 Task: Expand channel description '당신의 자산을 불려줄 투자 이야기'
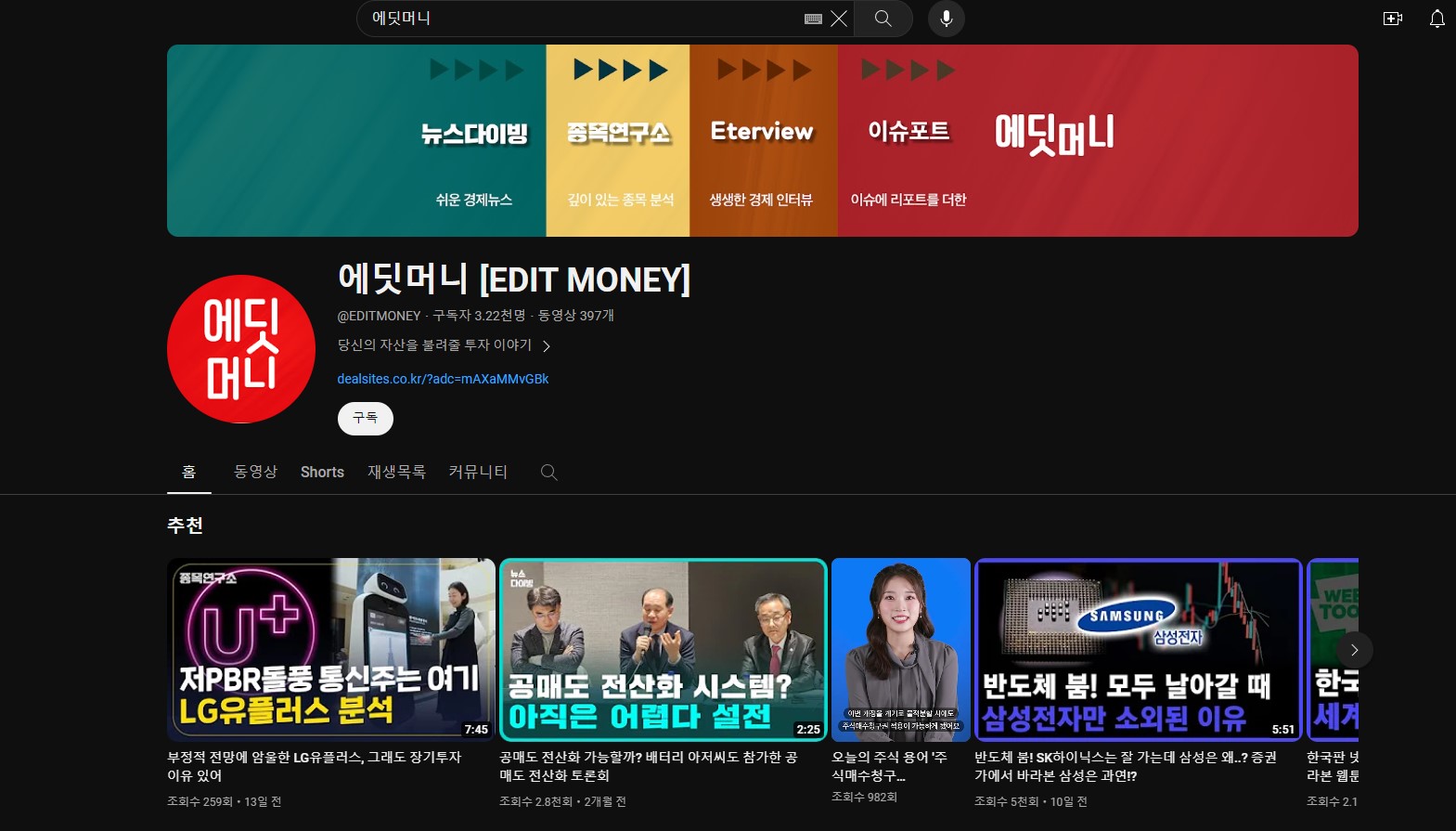444,345
